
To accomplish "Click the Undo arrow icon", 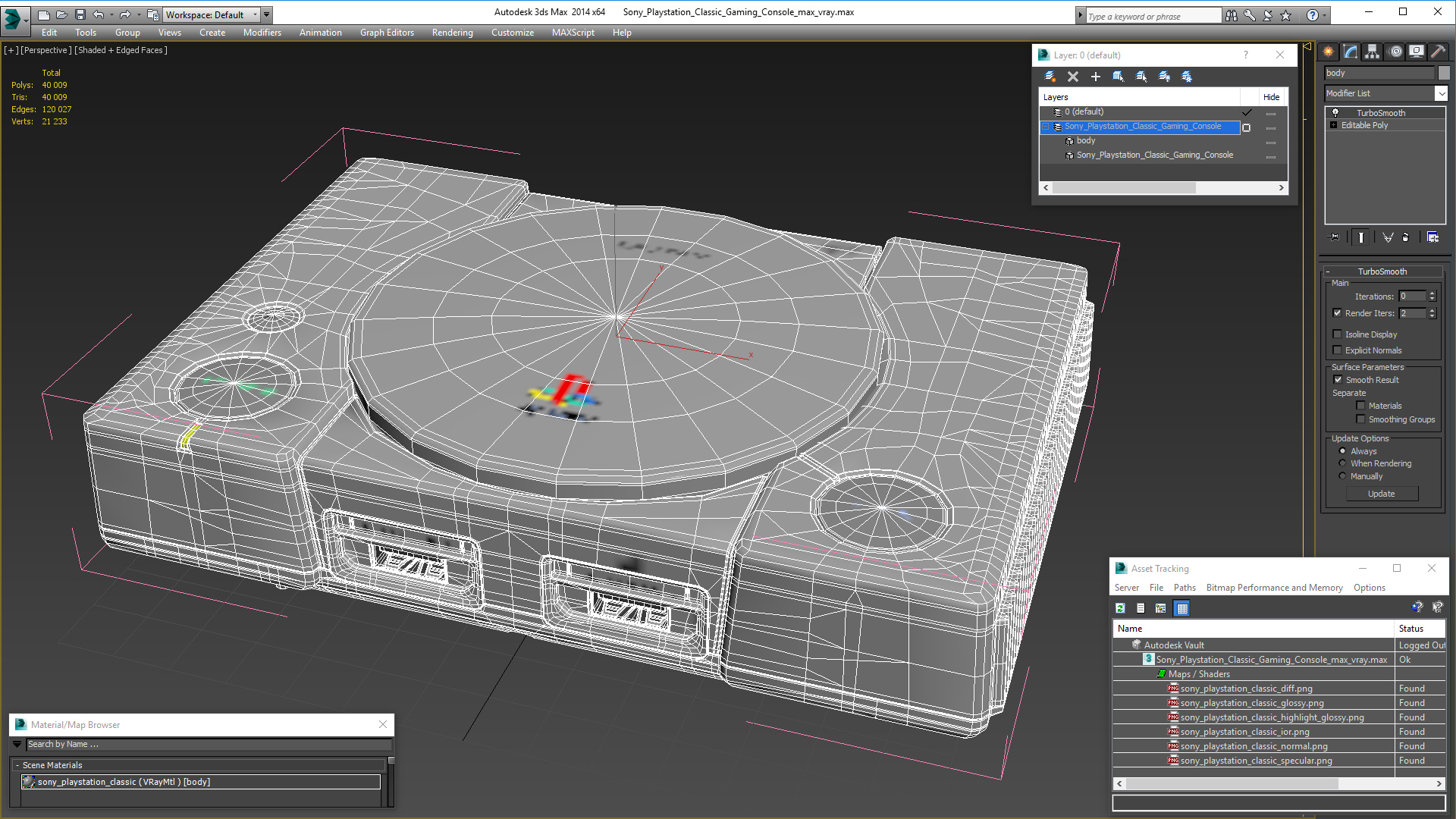I will tap(99, 14).
